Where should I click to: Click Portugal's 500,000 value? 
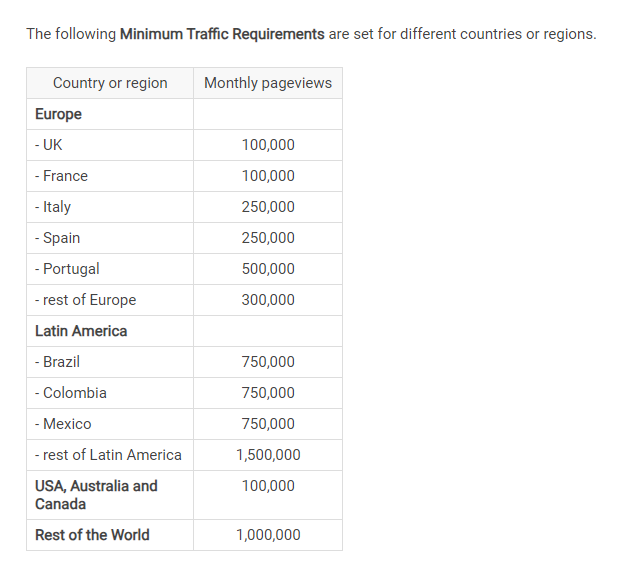(268, 269)
